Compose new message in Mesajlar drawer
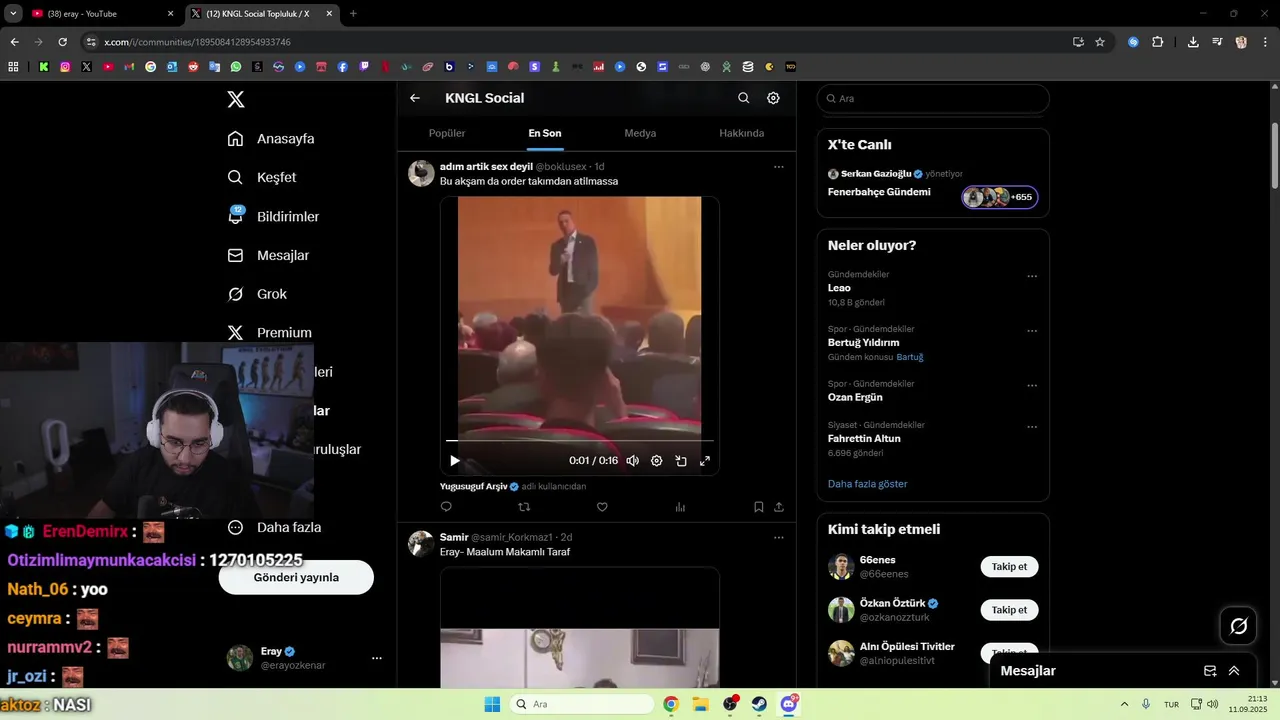Viewport: 1280px width, 720px height. pyautogui.click(x=1210, y=671)
